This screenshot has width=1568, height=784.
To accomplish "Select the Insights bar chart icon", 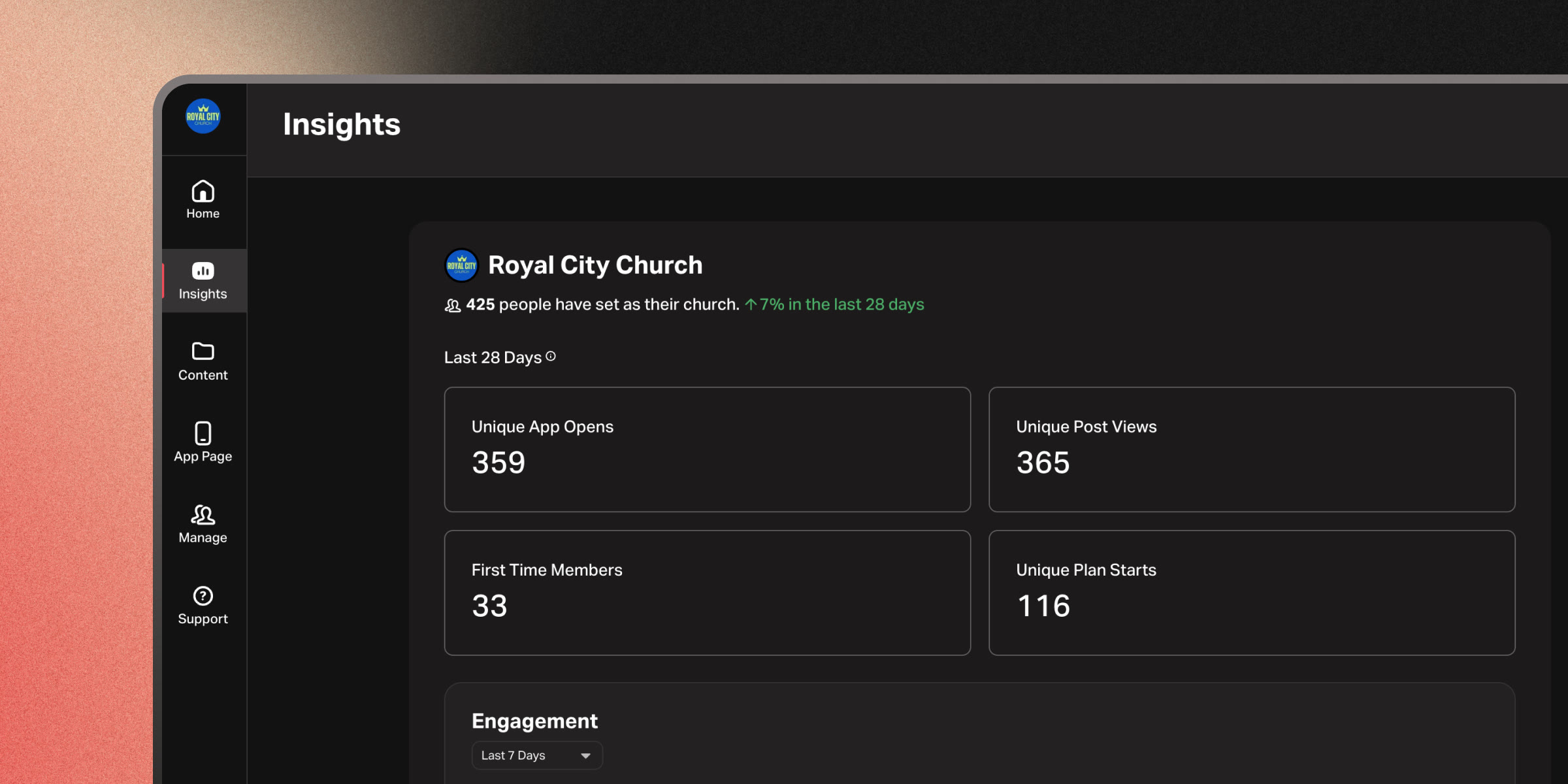I will click(203, 270).
